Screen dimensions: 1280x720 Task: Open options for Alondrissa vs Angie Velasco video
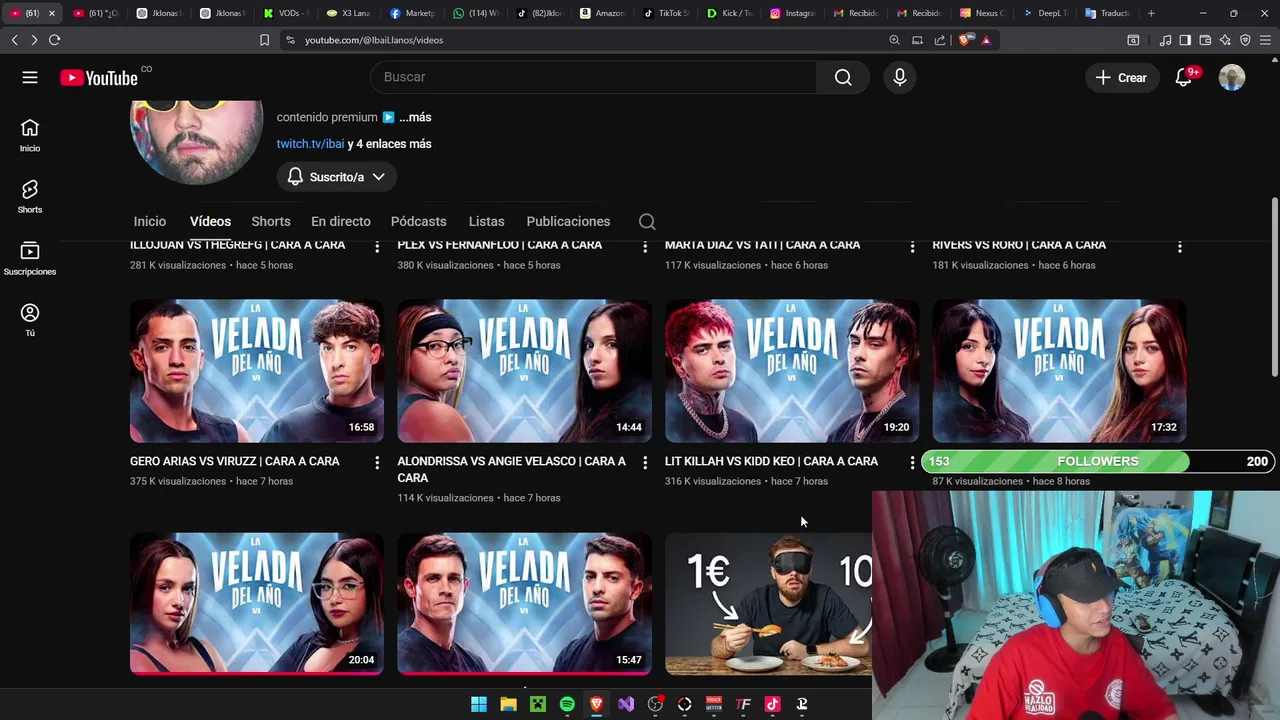coord(645,462)
